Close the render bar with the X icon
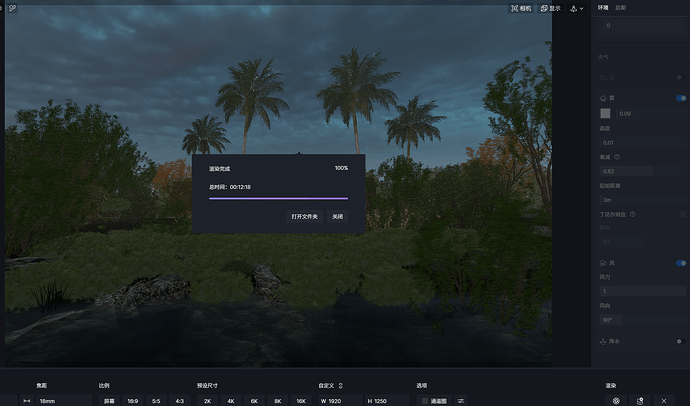Screen dimensions: 690x406 [665, 401]
